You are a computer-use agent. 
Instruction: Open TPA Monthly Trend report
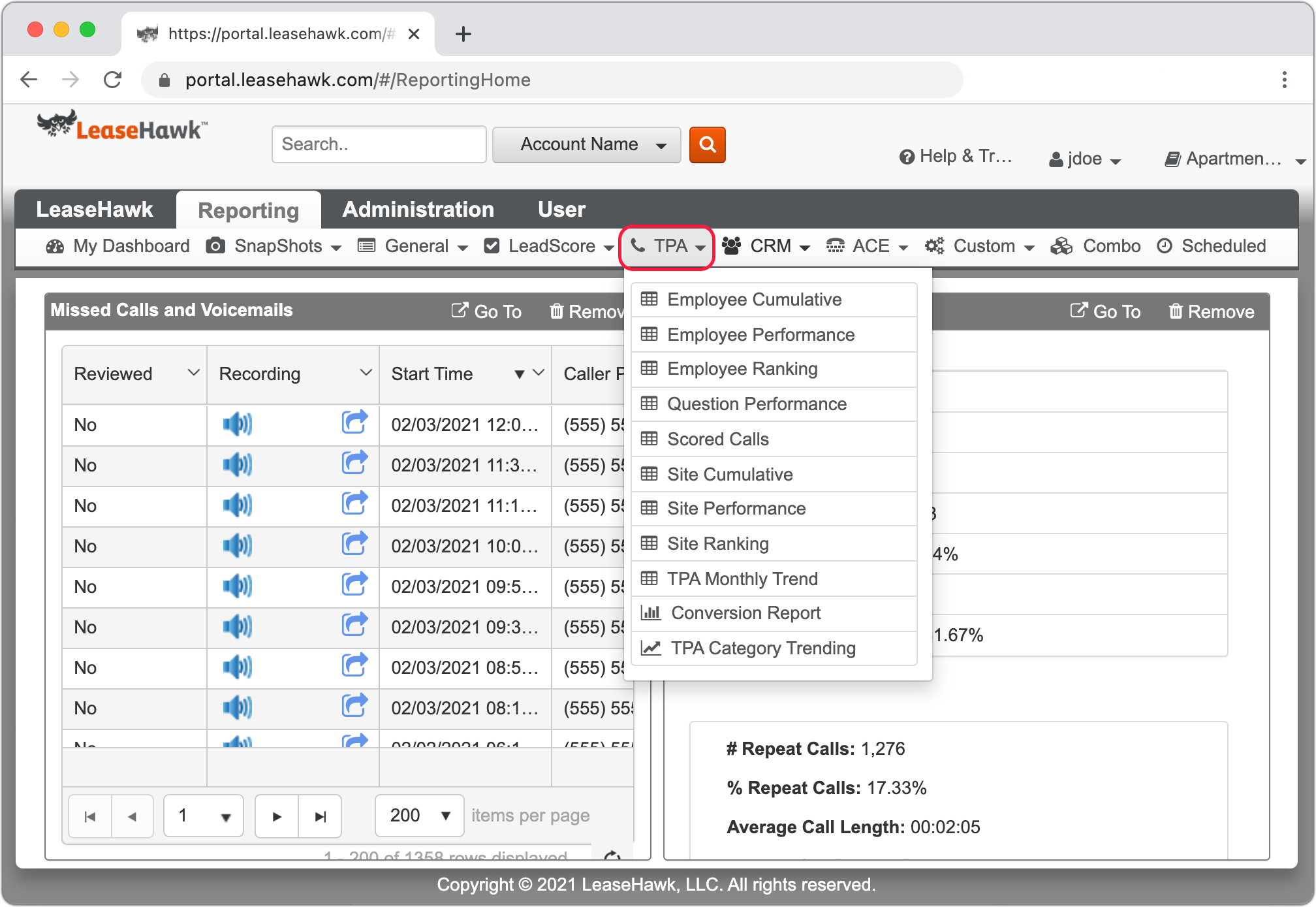pyautogui.click(x=774, y=579)
